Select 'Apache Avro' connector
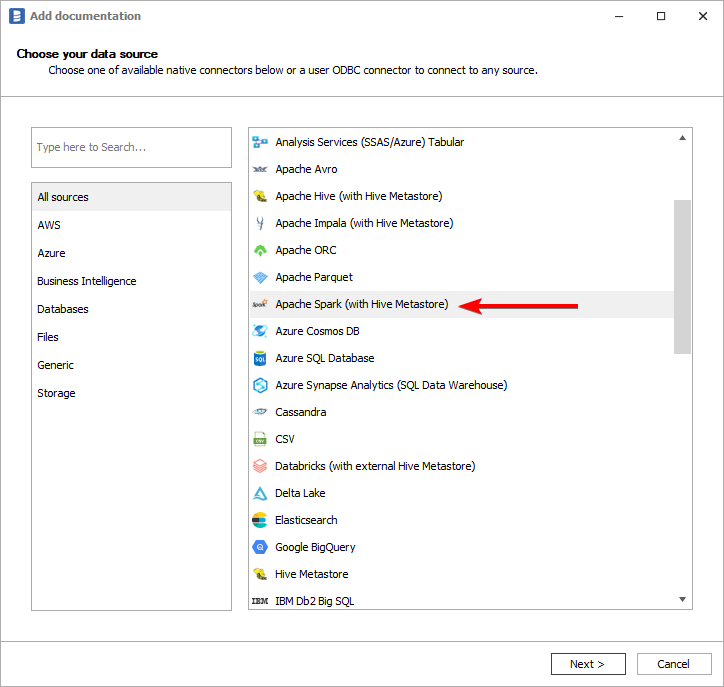The image size is (724, 687). point(462,169)
